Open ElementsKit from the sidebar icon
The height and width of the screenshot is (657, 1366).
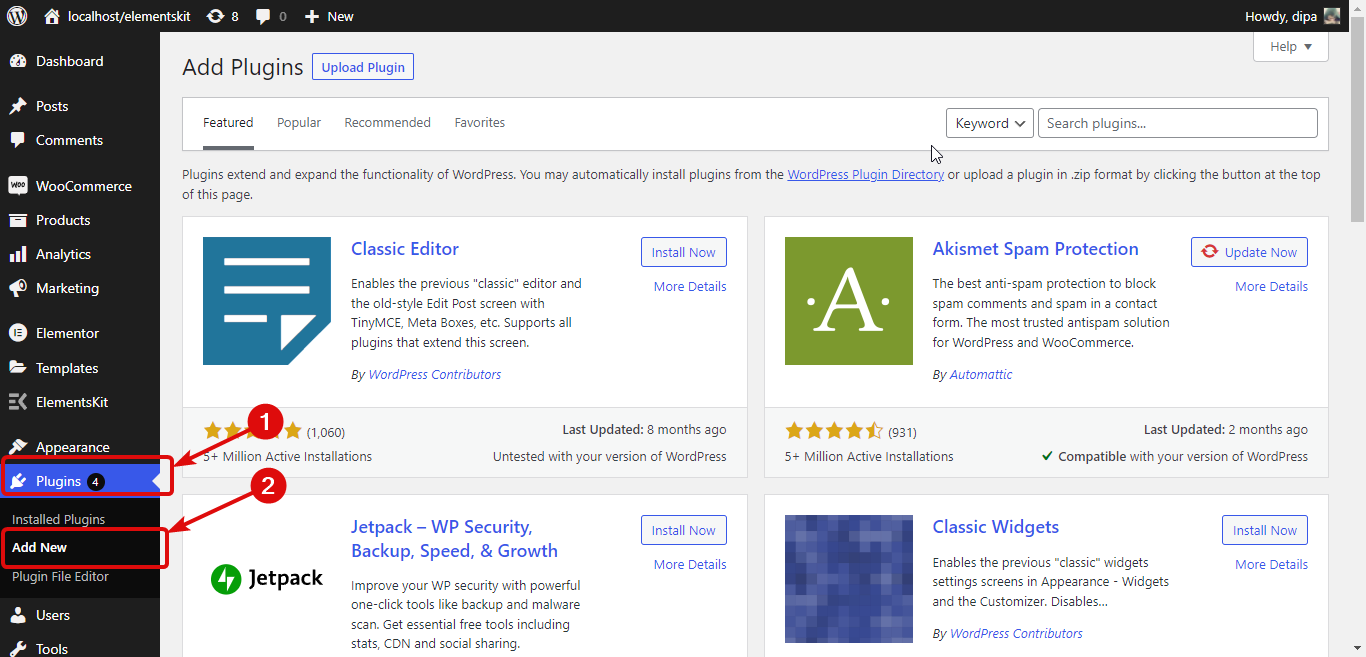[21, 402]
